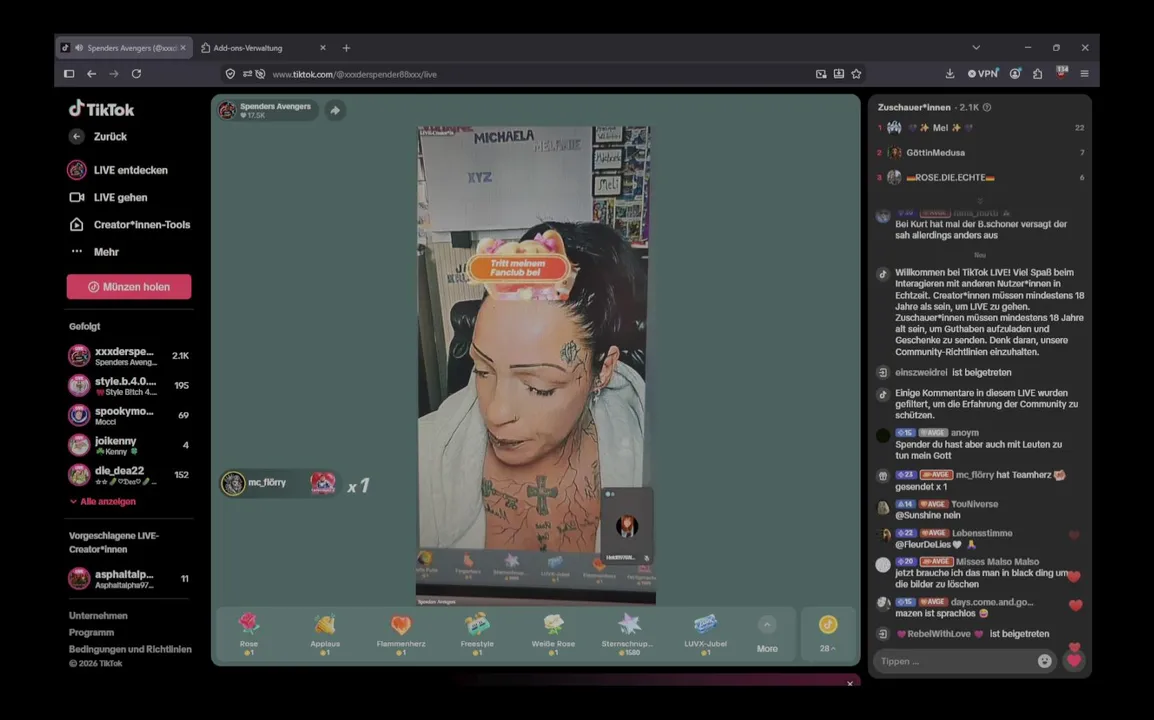
Task: Click Münzen holen button
Action: [129, 286]
